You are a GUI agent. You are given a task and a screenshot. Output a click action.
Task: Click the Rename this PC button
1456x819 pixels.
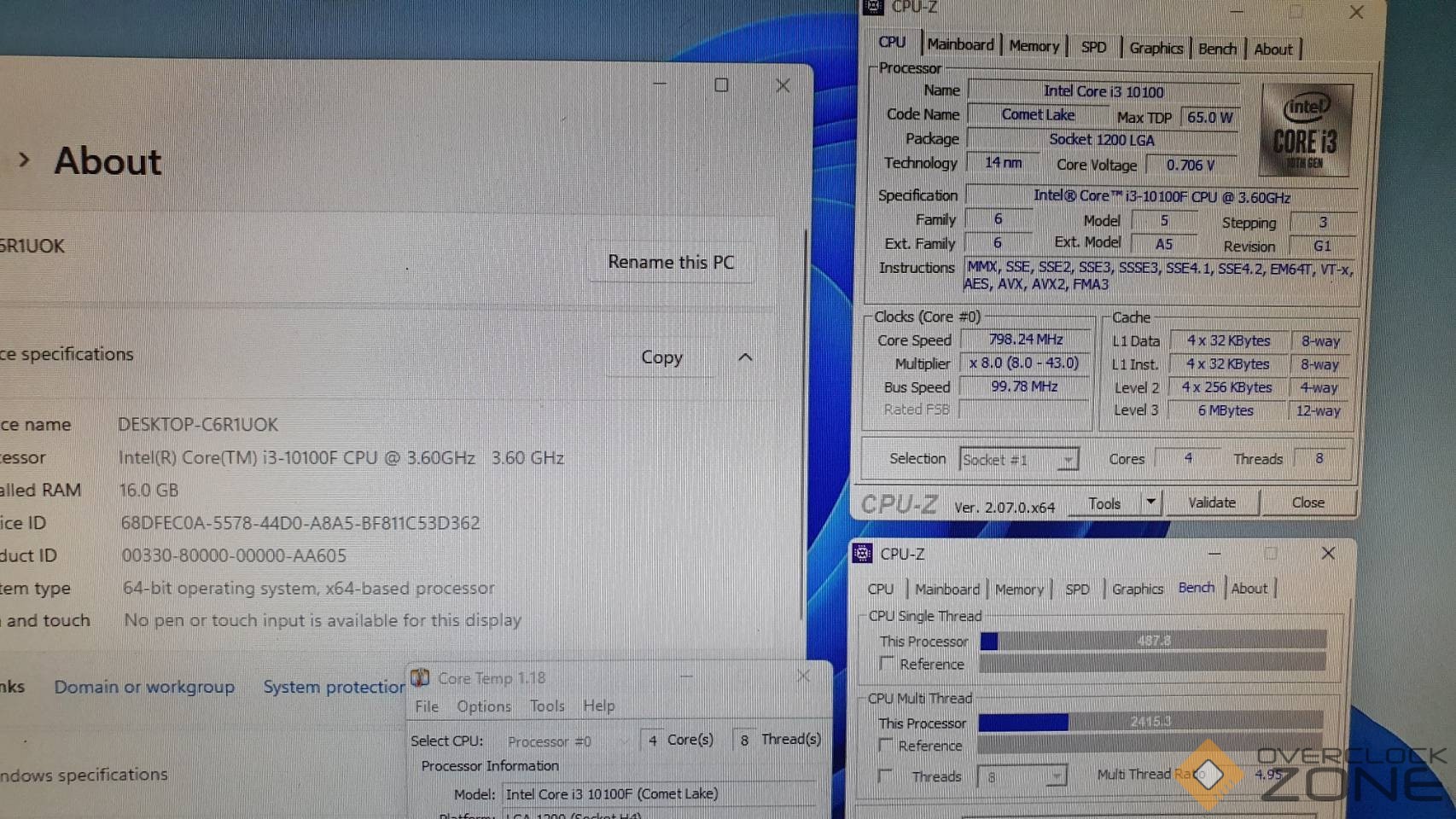[671, 262]
